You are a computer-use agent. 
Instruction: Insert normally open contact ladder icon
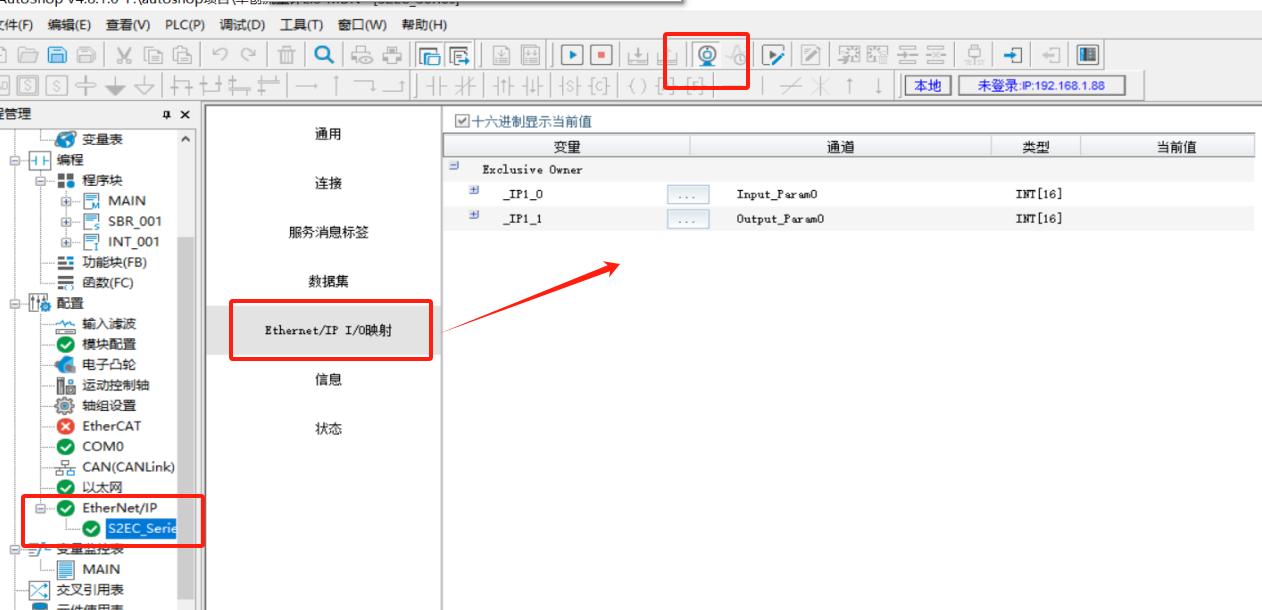pyautogui.click(x=437, y=86)
